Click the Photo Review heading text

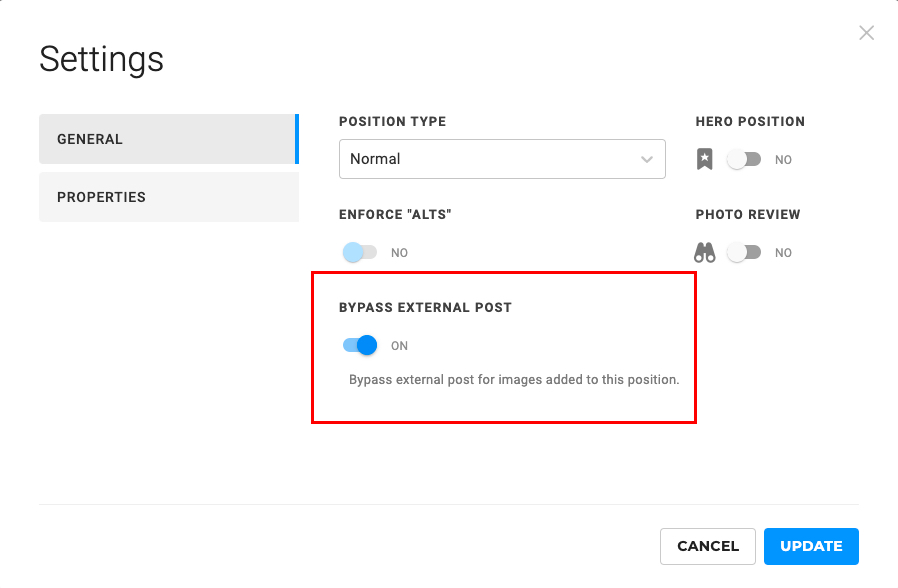[748, 215]
